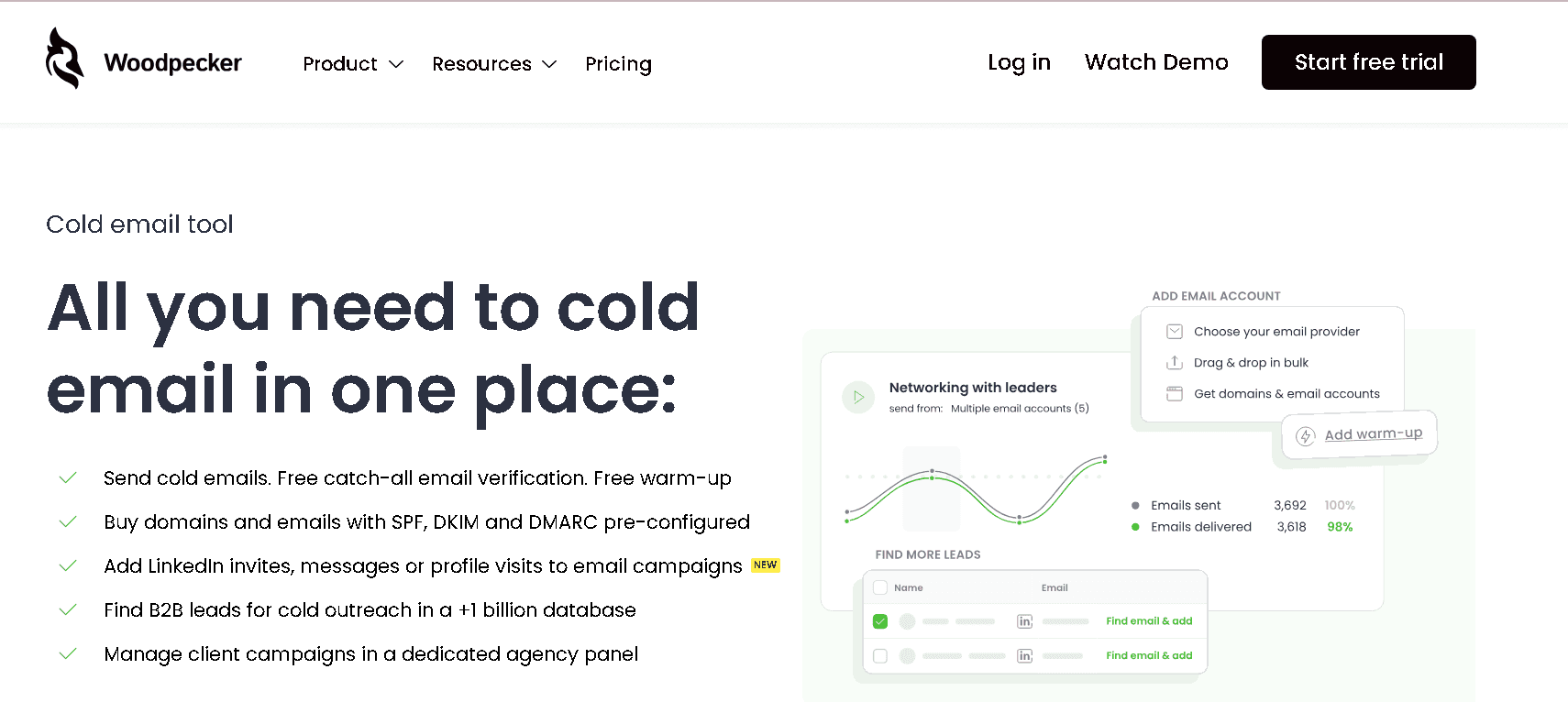Go to the Pricing page
The width and height of the screenshot is (1568, 702).
click(618, 64)
